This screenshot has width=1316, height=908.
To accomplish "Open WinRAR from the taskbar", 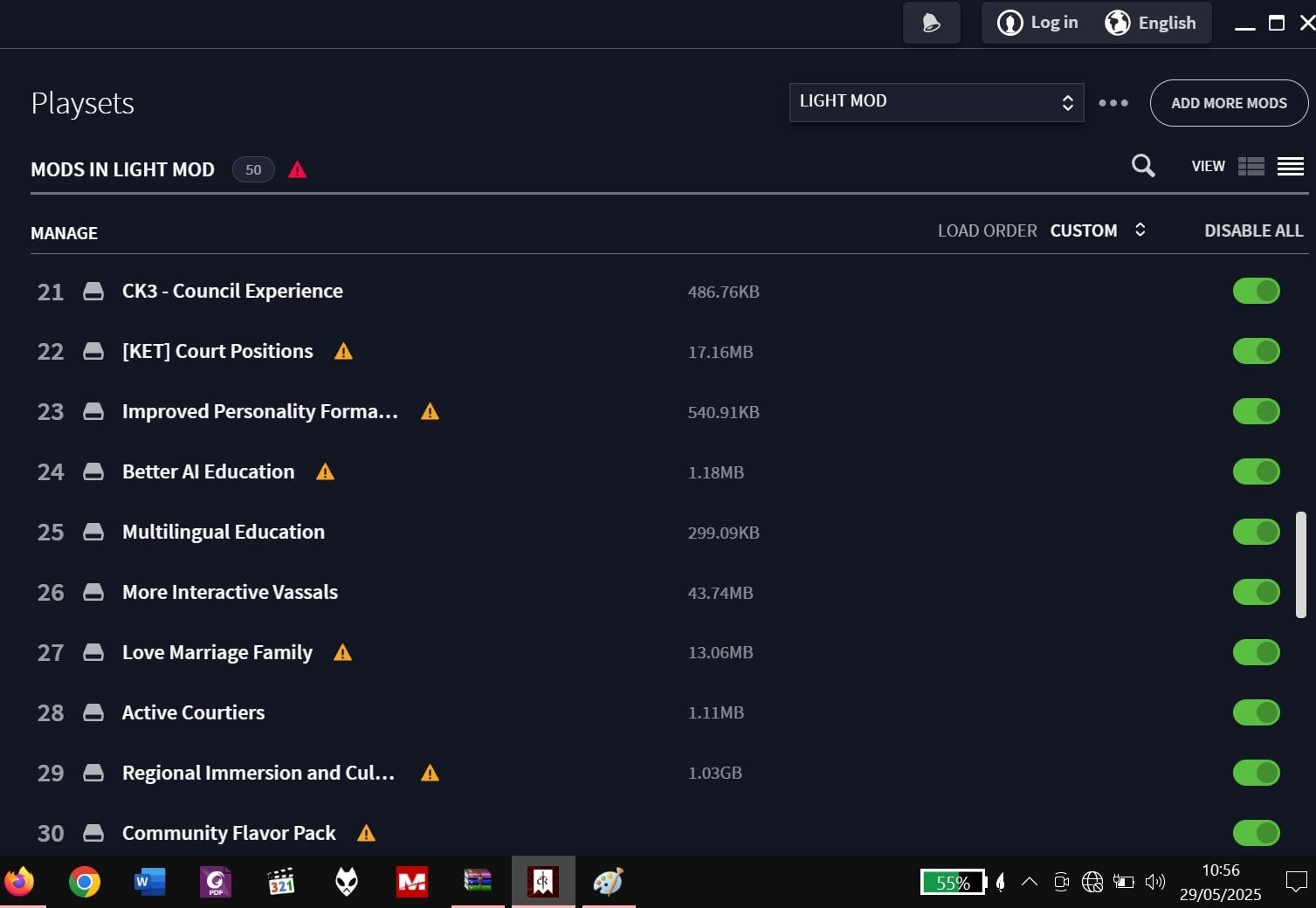I will click(x=478, y=882).
